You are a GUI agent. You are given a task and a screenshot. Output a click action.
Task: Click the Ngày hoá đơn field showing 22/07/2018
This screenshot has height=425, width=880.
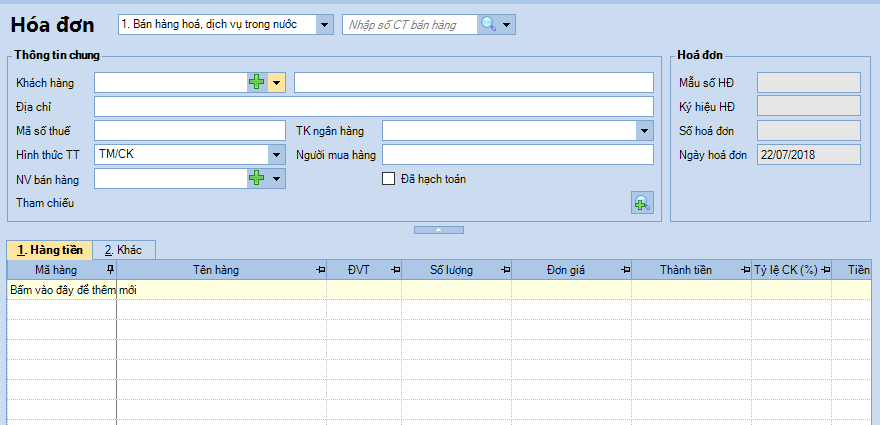pyautogui.click(x=809, y=154)
